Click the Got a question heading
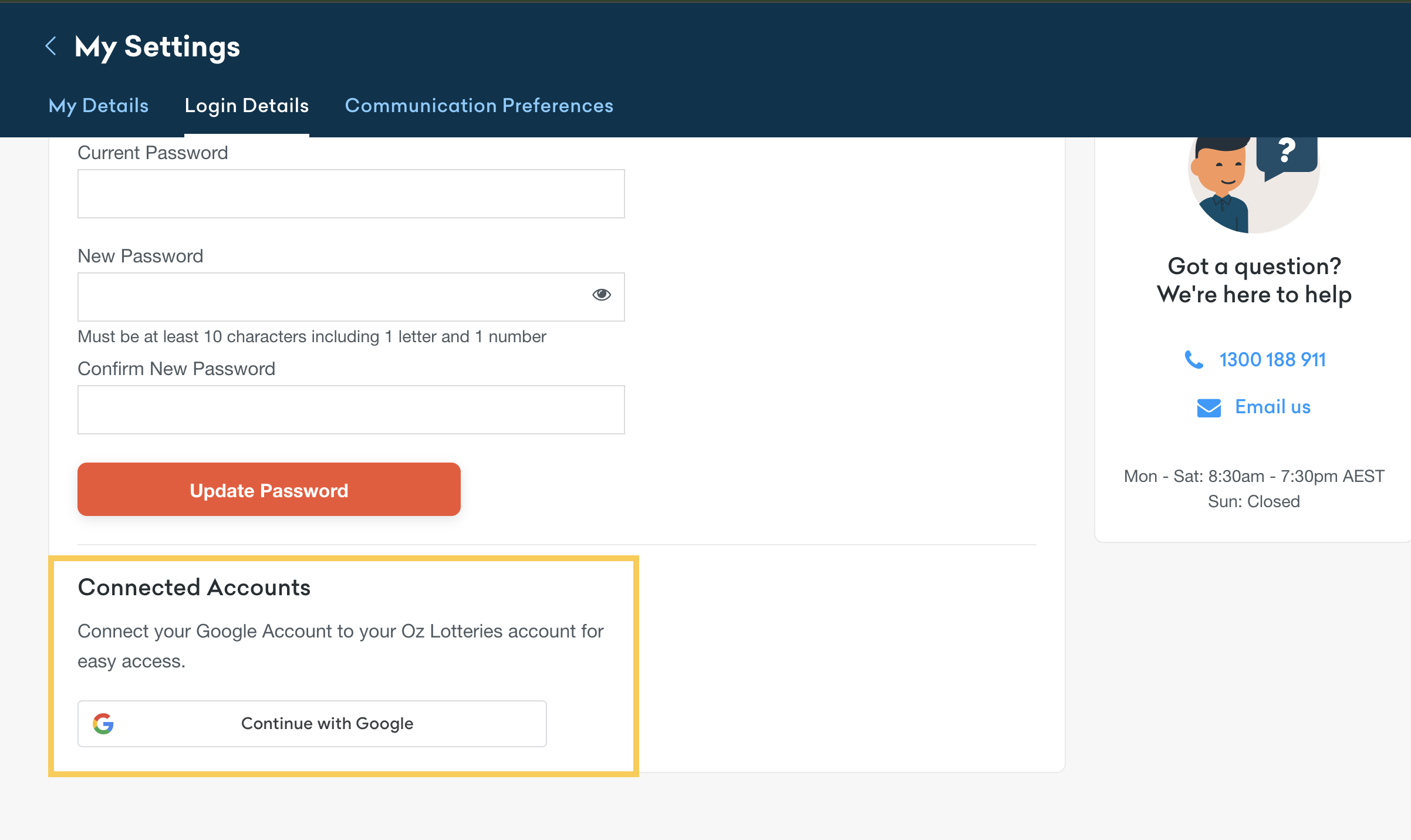Screen dimensions: 1411x840 pyautogui.click(x=1254, y=281)
